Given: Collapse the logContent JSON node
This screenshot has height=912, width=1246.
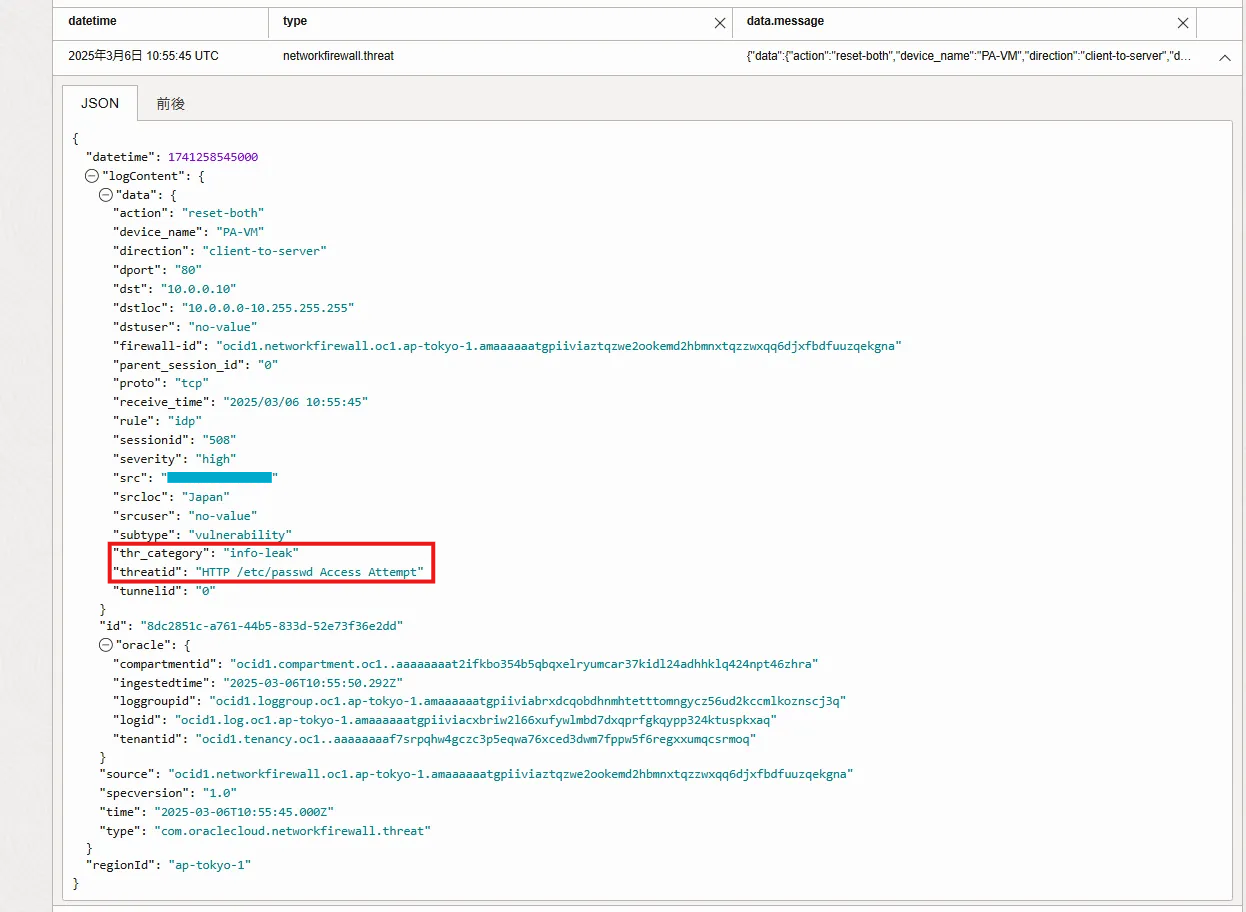Looking at the screenshot, I should point(92,176).
